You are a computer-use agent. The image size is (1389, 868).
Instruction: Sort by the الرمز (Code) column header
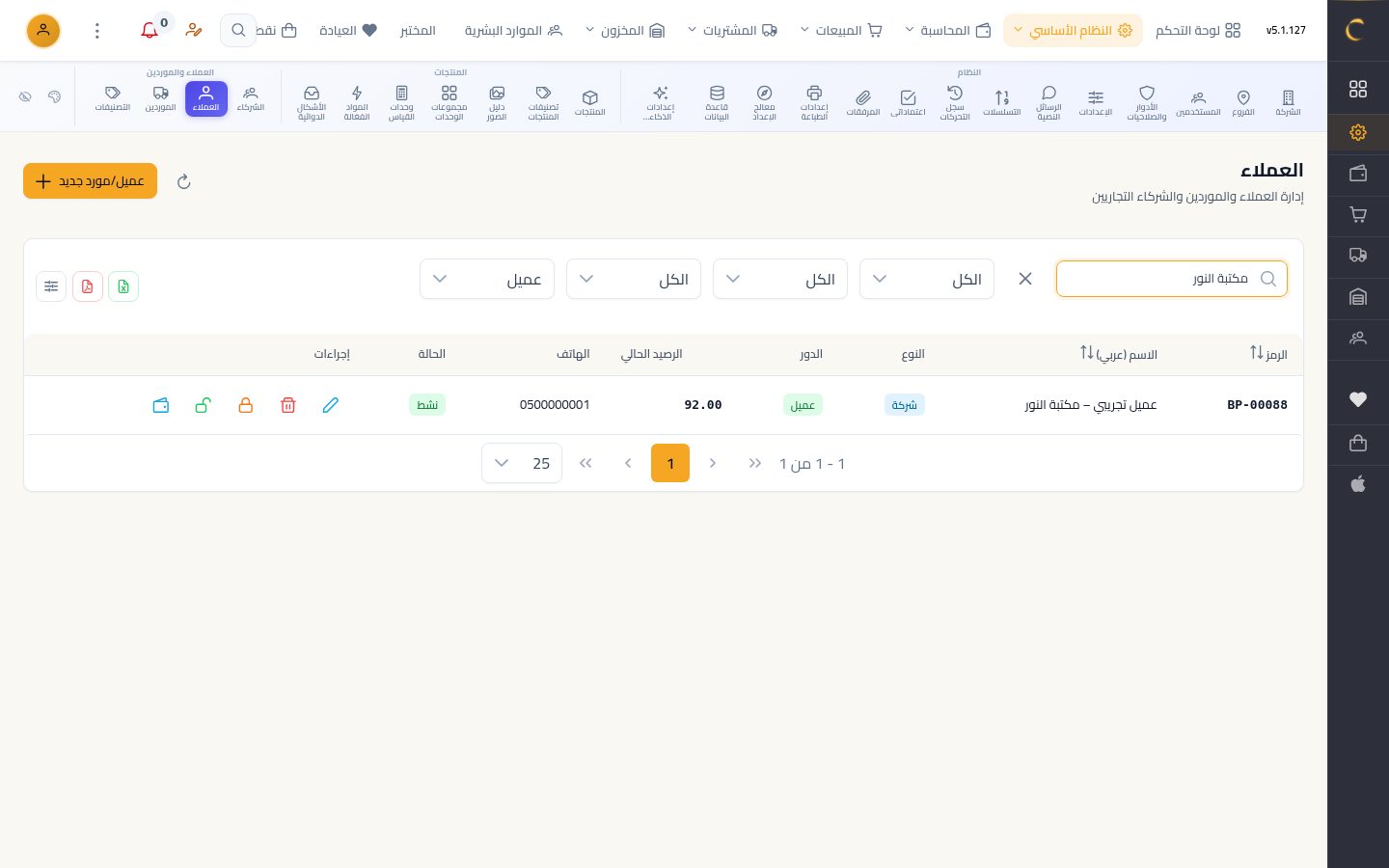coord(1268,354)
